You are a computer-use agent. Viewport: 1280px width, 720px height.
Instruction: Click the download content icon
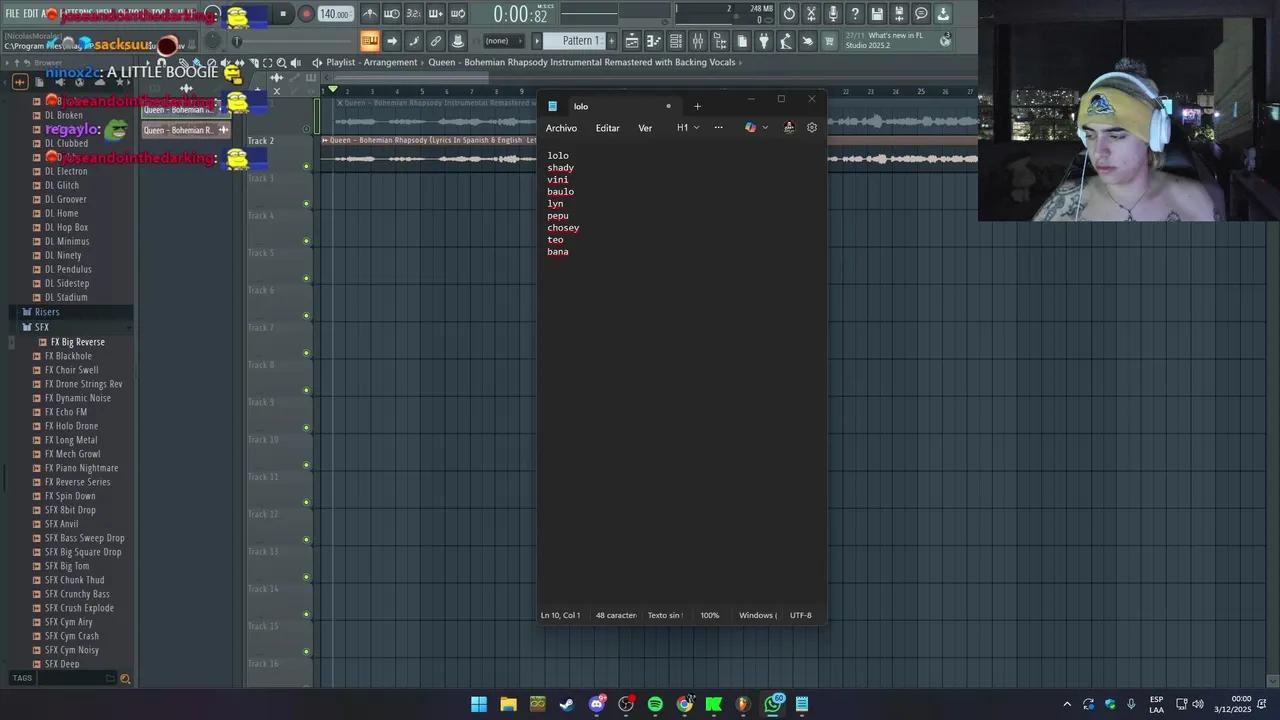coord(943,14)
